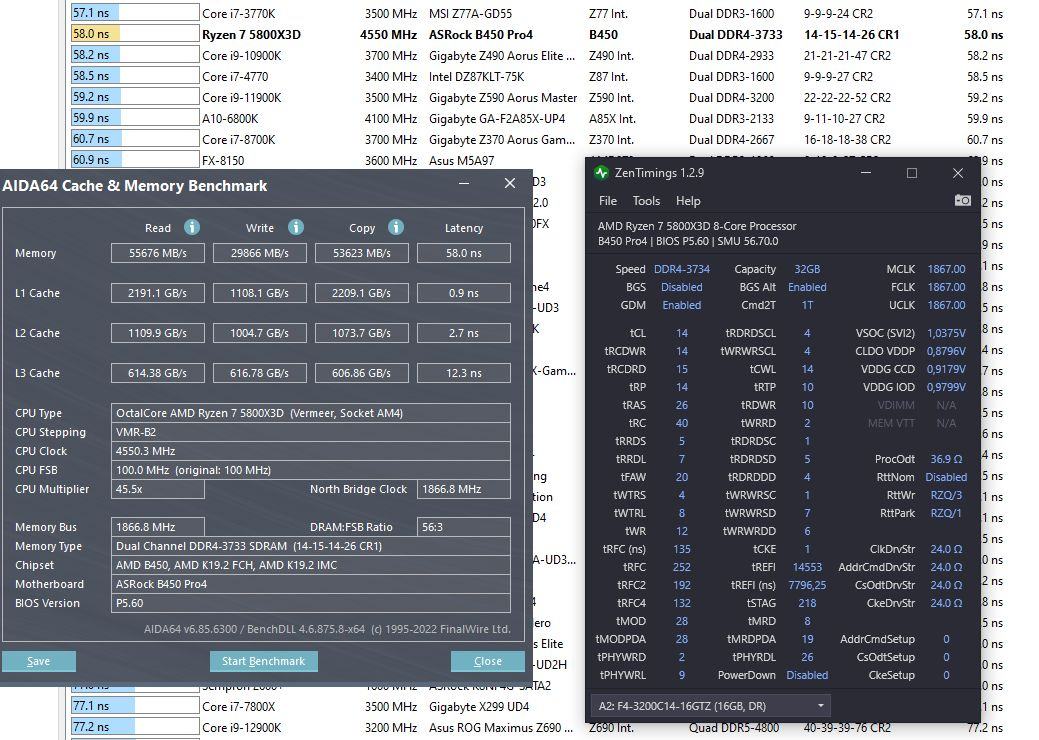Click the Start Benchmark button
The width and height of the screenshot is (1039, 740).
264,661
